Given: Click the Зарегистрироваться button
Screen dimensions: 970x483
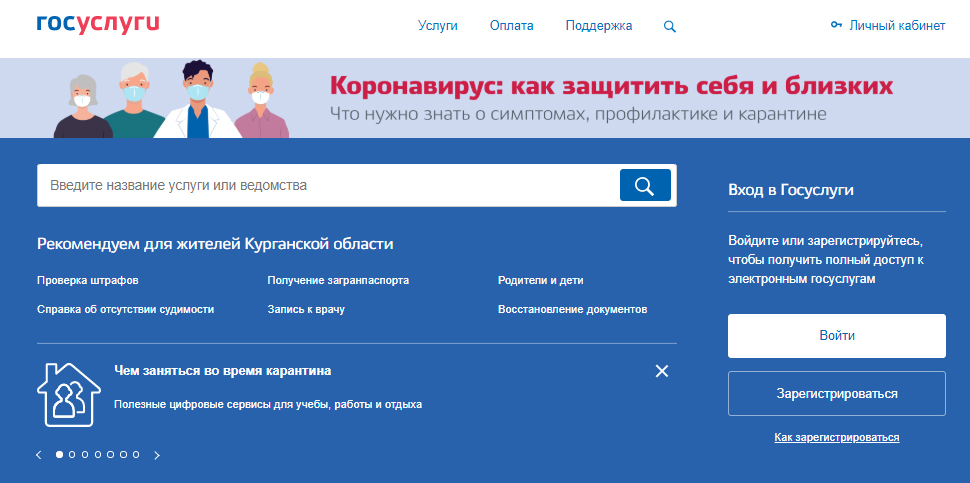Looking at the screenshot, I should click(x=837, y=393).
